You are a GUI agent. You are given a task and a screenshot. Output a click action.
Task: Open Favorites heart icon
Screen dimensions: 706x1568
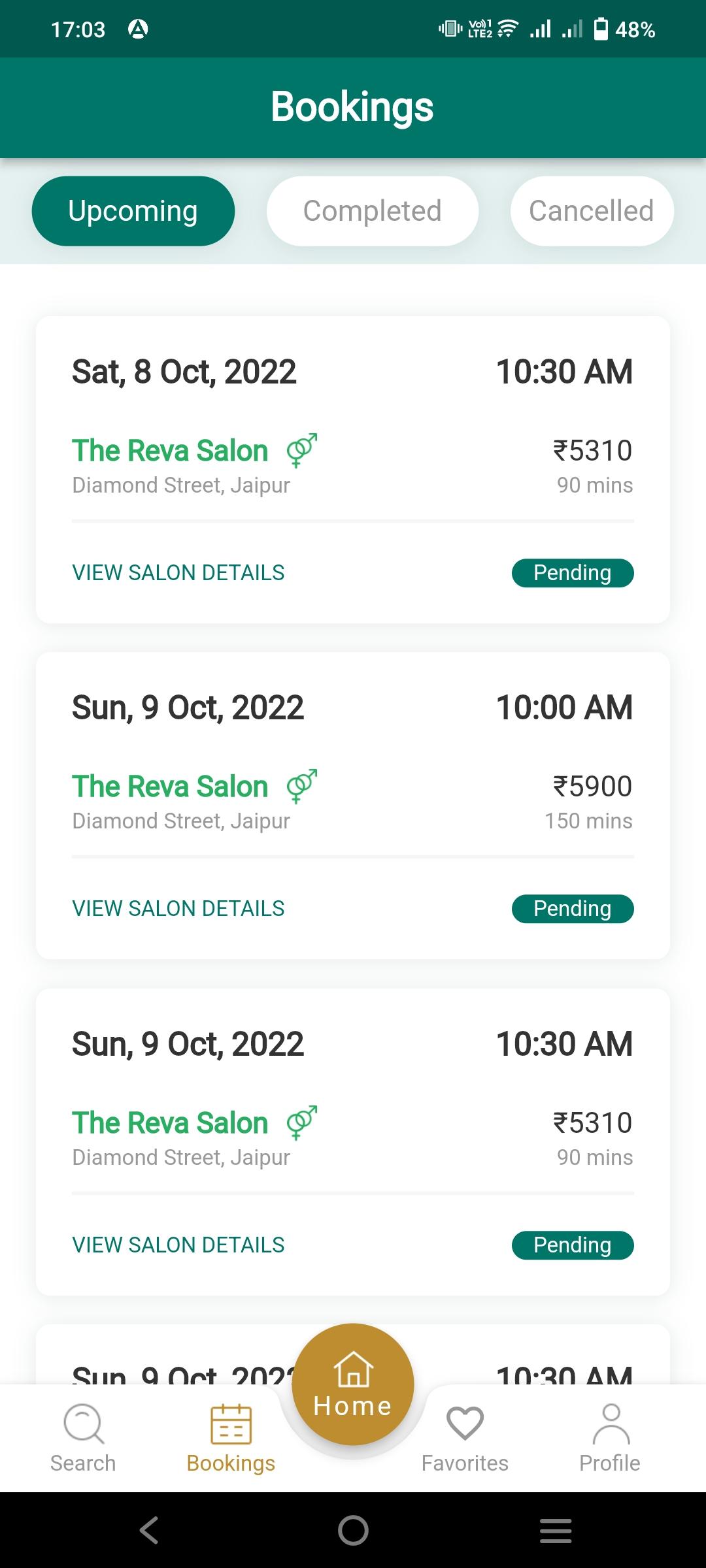pos(465,1423)
